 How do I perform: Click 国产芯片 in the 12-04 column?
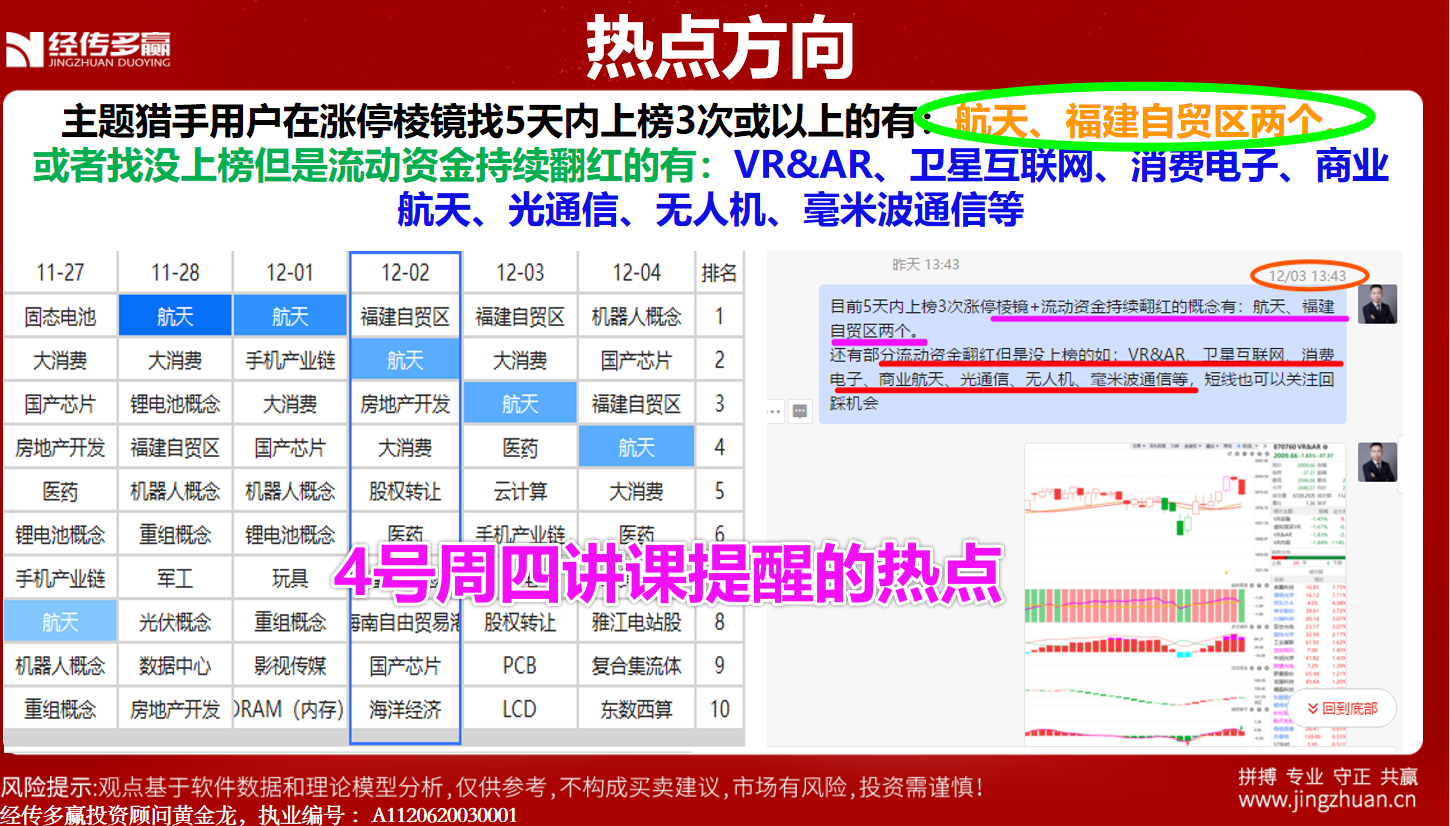click(x=636, y=360)
